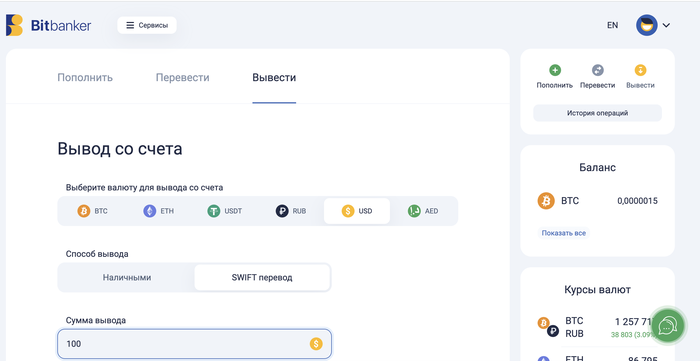Image resolution: width=700 pixels, height=361 pixels.
Task: Click the Баланс heading
Action: pos(597,168)
